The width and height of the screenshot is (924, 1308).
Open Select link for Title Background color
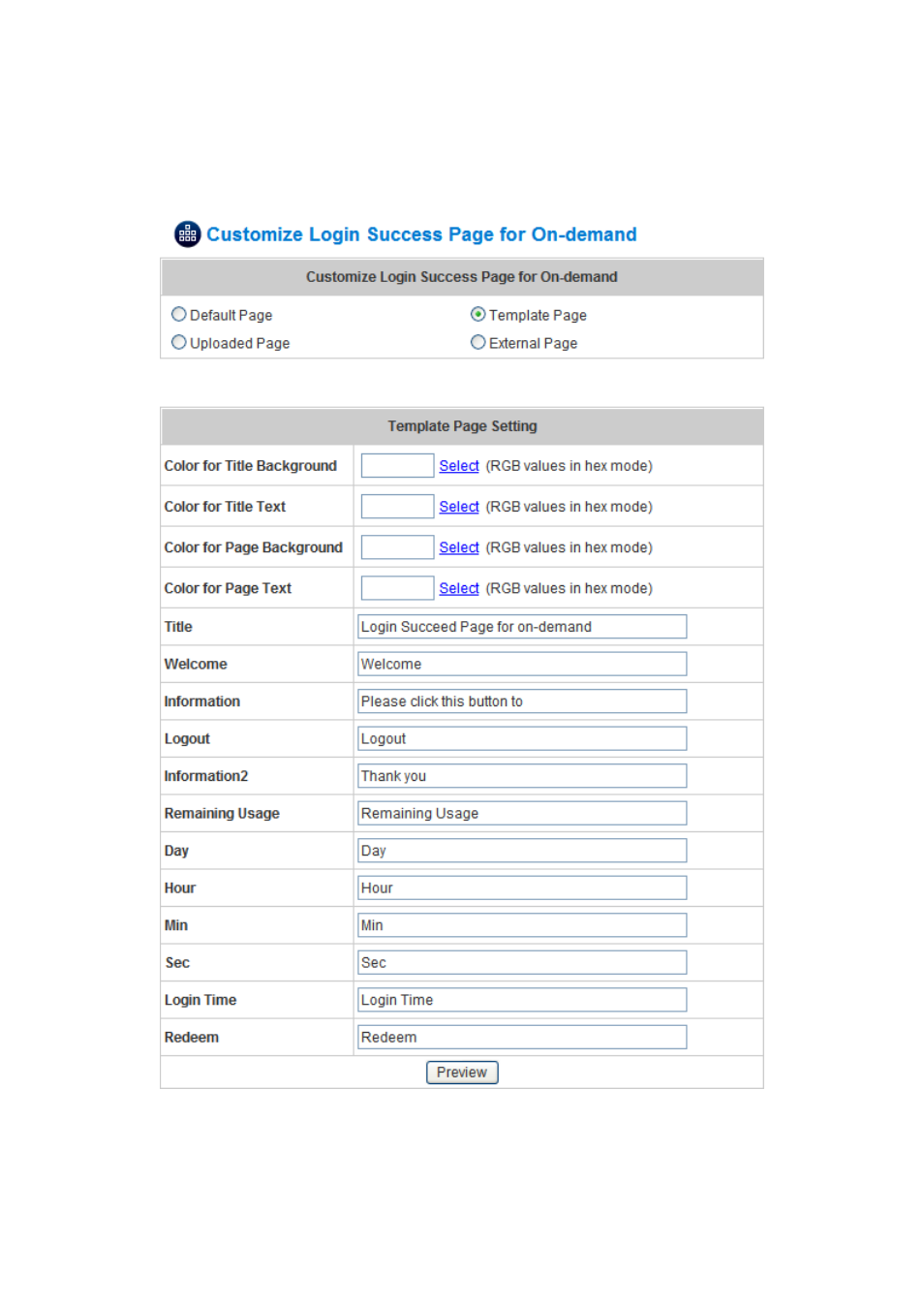click(x=459, y=466)
